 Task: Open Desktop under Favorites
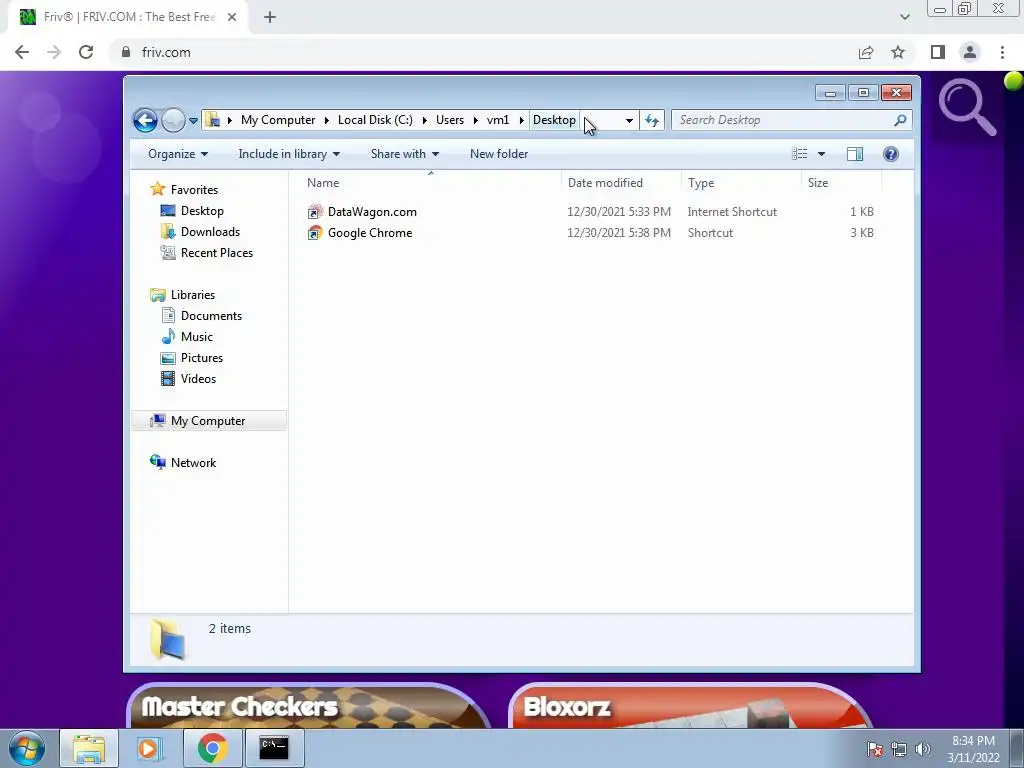[x=202, y=211]
